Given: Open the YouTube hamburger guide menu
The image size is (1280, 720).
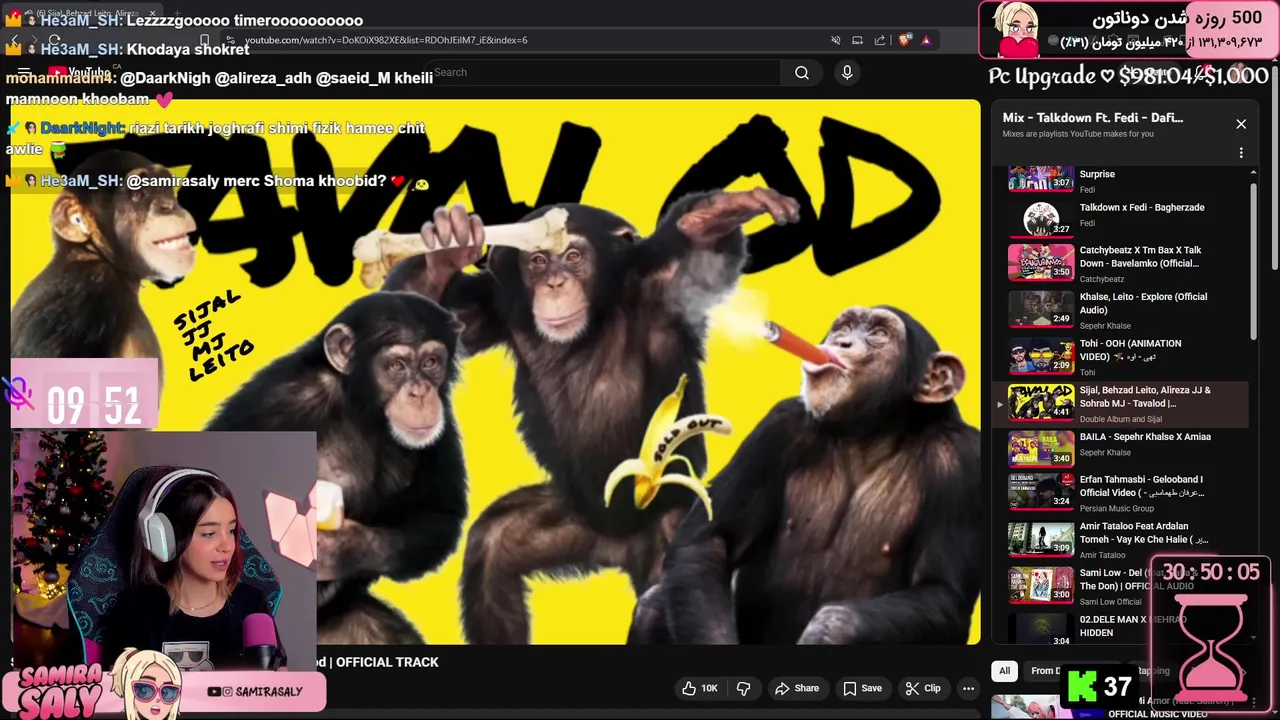Looking at the screenshot, I should (24, 72).
